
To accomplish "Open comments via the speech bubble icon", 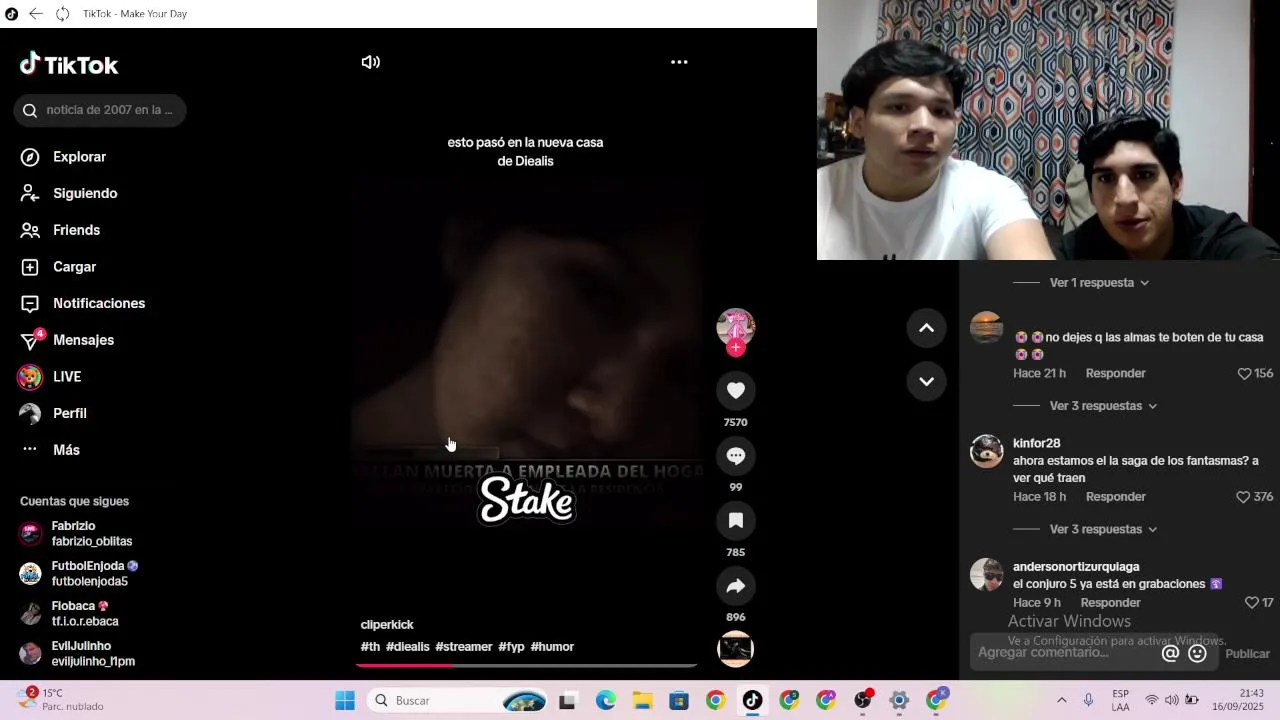I will (x=736, y=455).
